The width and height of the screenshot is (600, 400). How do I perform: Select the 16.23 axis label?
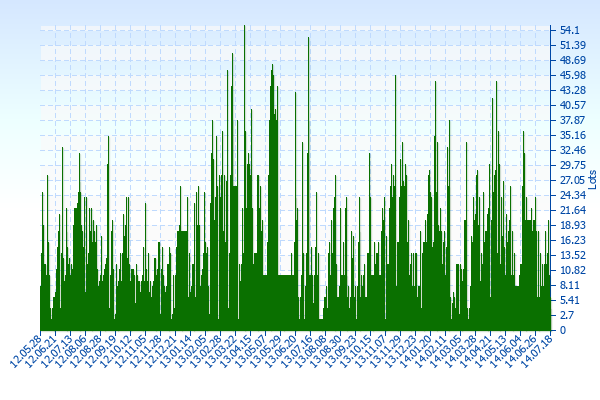pos(573,240)
